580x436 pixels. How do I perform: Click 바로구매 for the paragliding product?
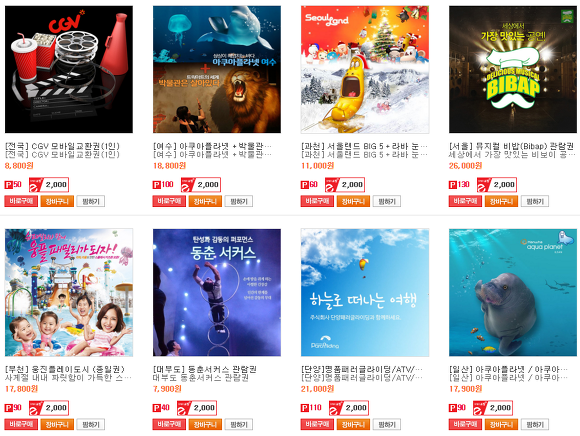317,424
